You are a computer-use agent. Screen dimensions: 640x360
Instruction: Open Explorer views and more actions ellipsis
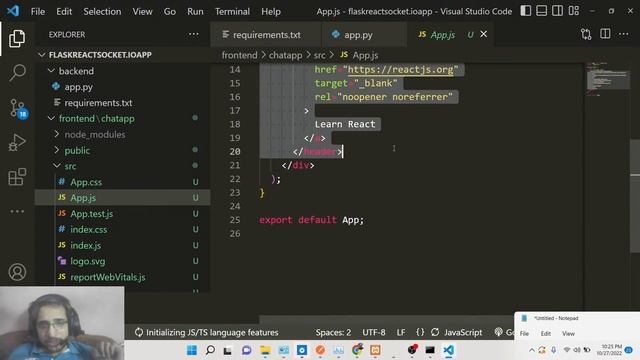(193, 34)
